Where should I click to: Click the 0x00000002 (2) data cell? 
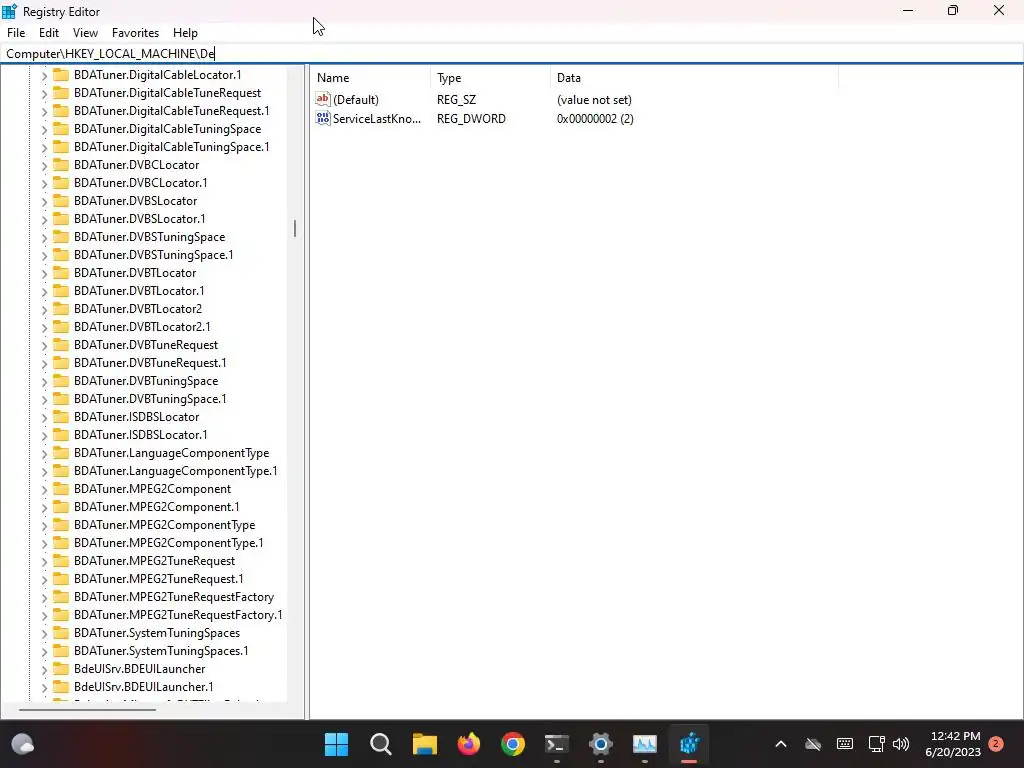point(595,118)
